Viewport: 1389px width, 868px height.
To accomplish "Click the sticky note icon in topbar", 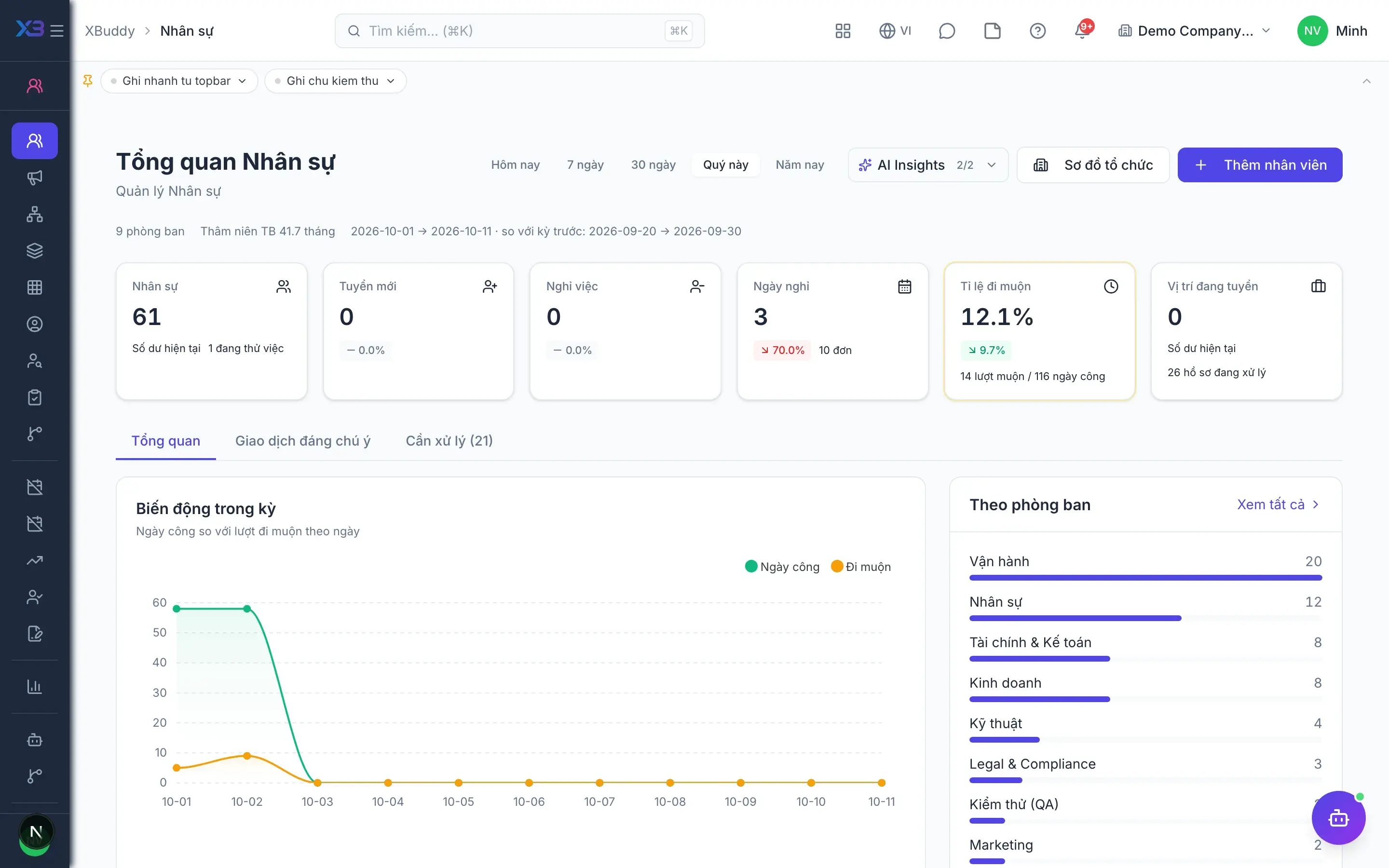I will click(993, 31).
